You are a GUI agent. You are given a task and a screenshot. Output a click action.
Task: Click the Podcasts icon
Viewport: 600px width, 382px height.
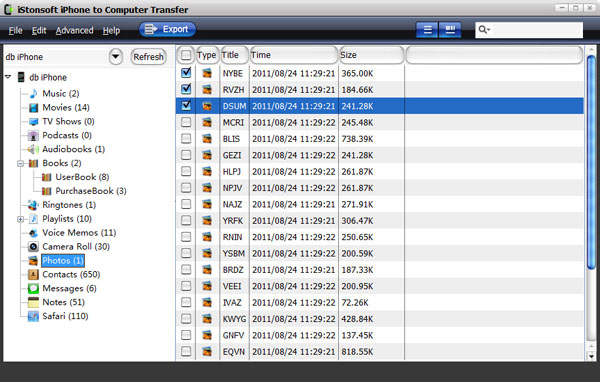[33, 135]
